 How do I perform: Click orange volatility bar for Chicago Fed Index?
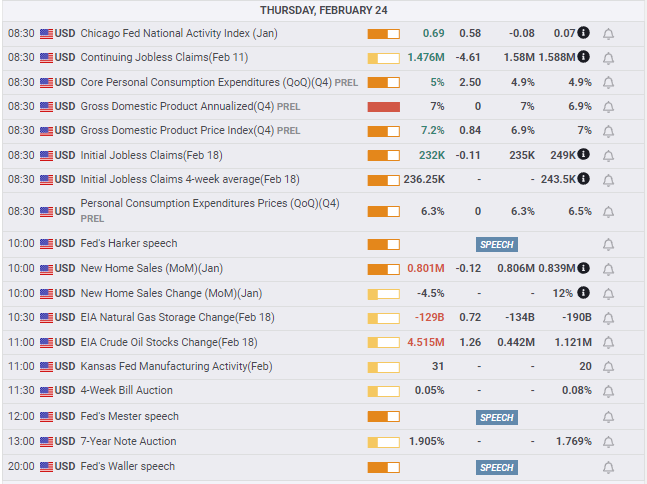point(384,34)
